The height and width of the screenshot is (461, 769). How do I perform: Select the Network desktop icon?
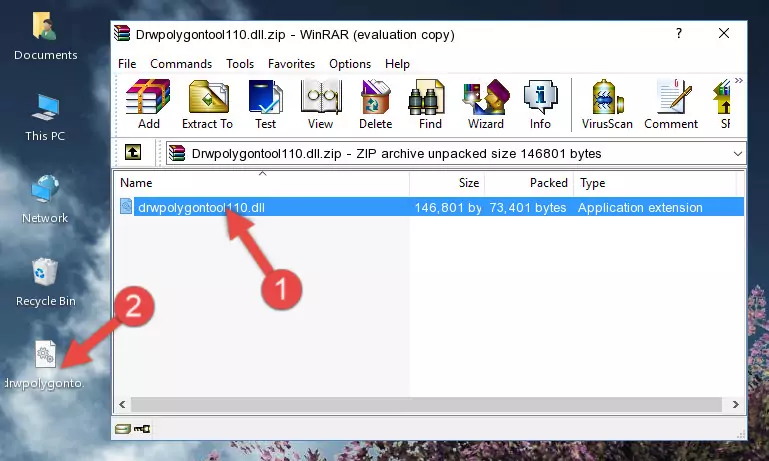(x=45, y=200)
